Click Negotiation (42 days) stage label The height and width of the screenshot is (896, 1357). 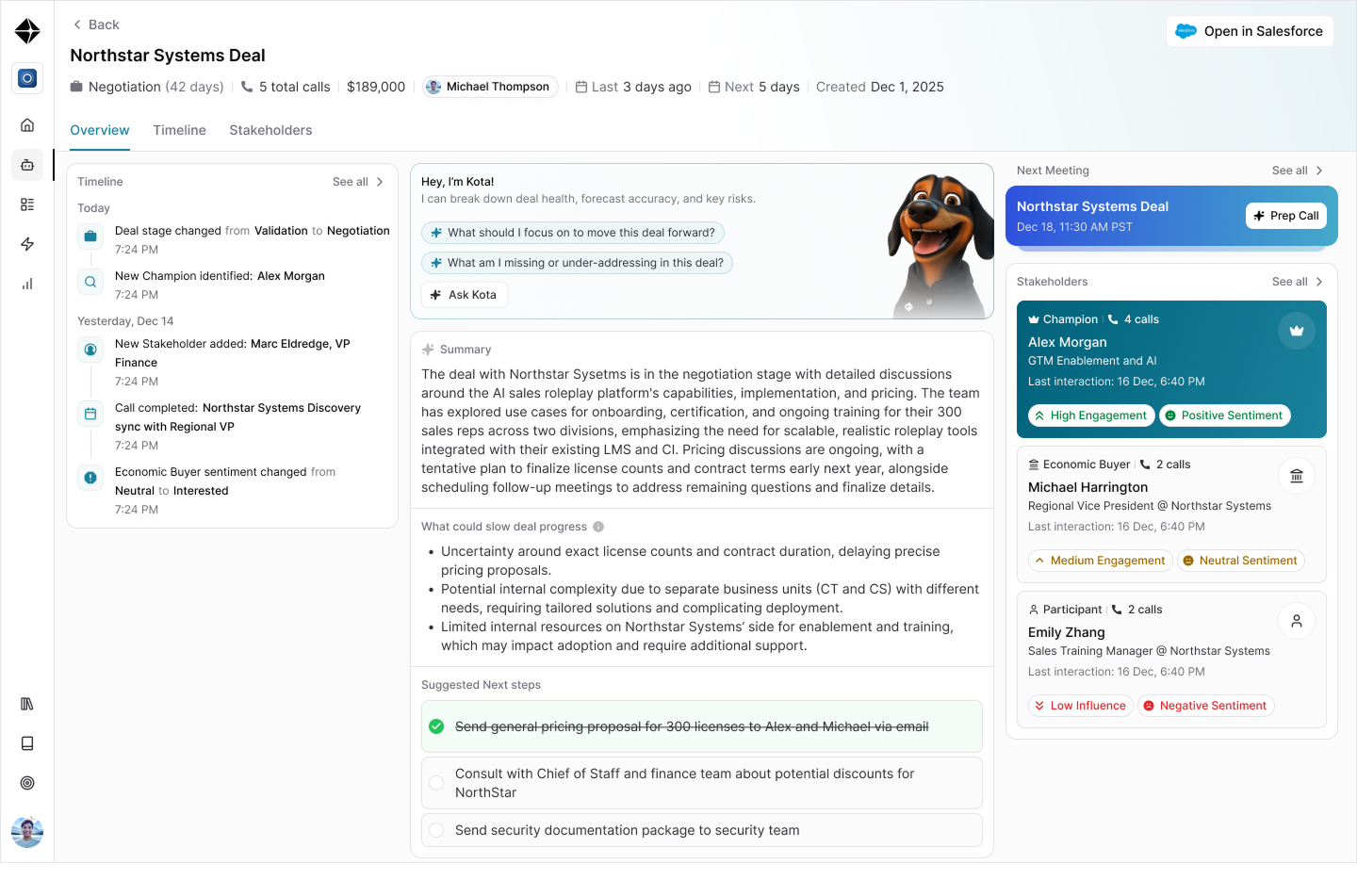click(147, 87)
